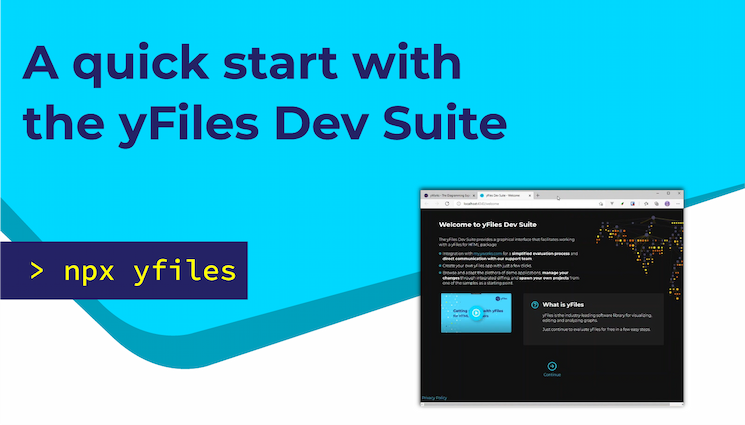Open a new browser tab
Viewport: 745px width, 425px height.
[539, 194]
